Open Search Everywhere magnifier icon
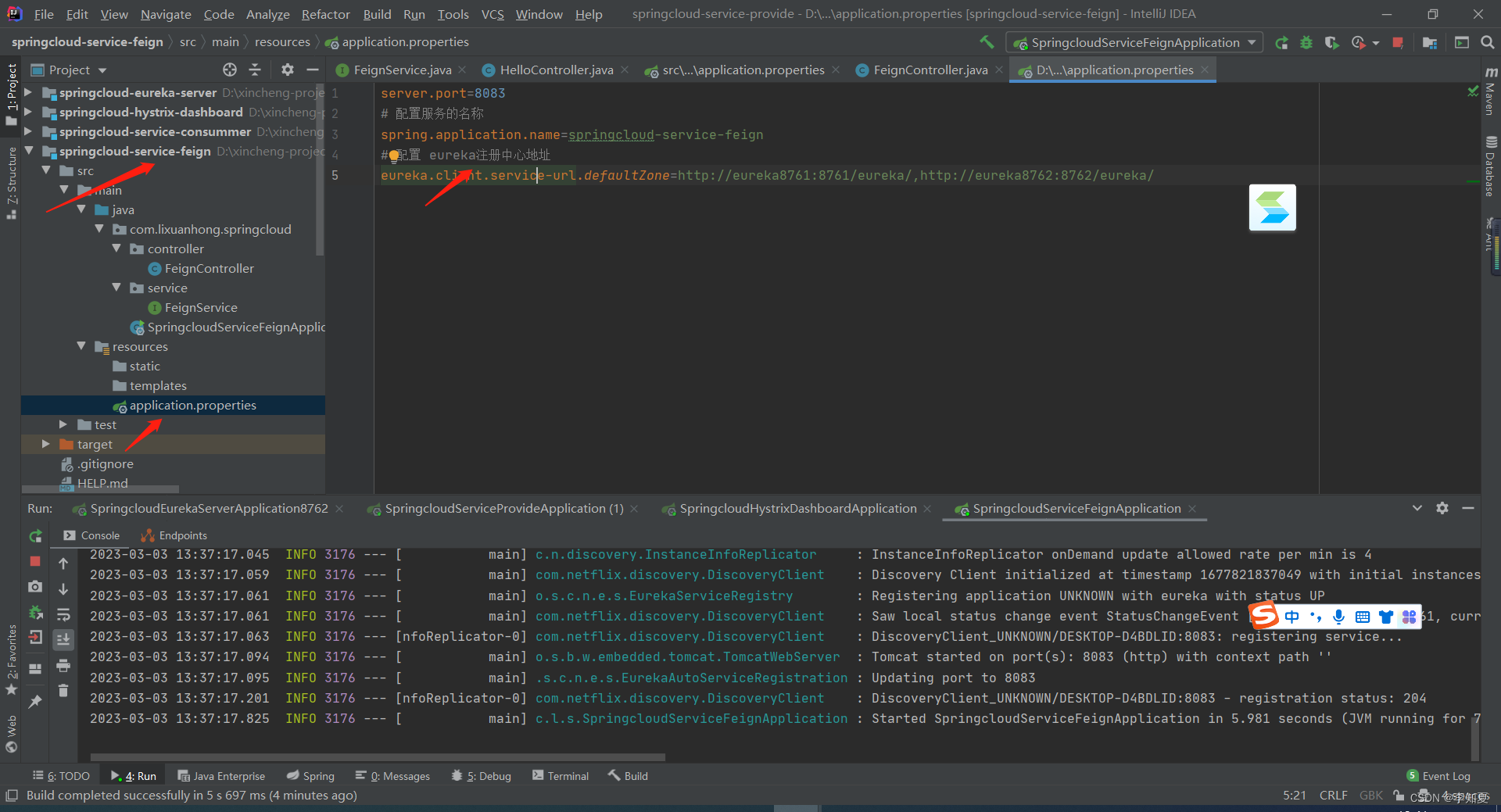Image resolution: width=1501 pixels, height=812 pixels. (x=1487, y=43)
